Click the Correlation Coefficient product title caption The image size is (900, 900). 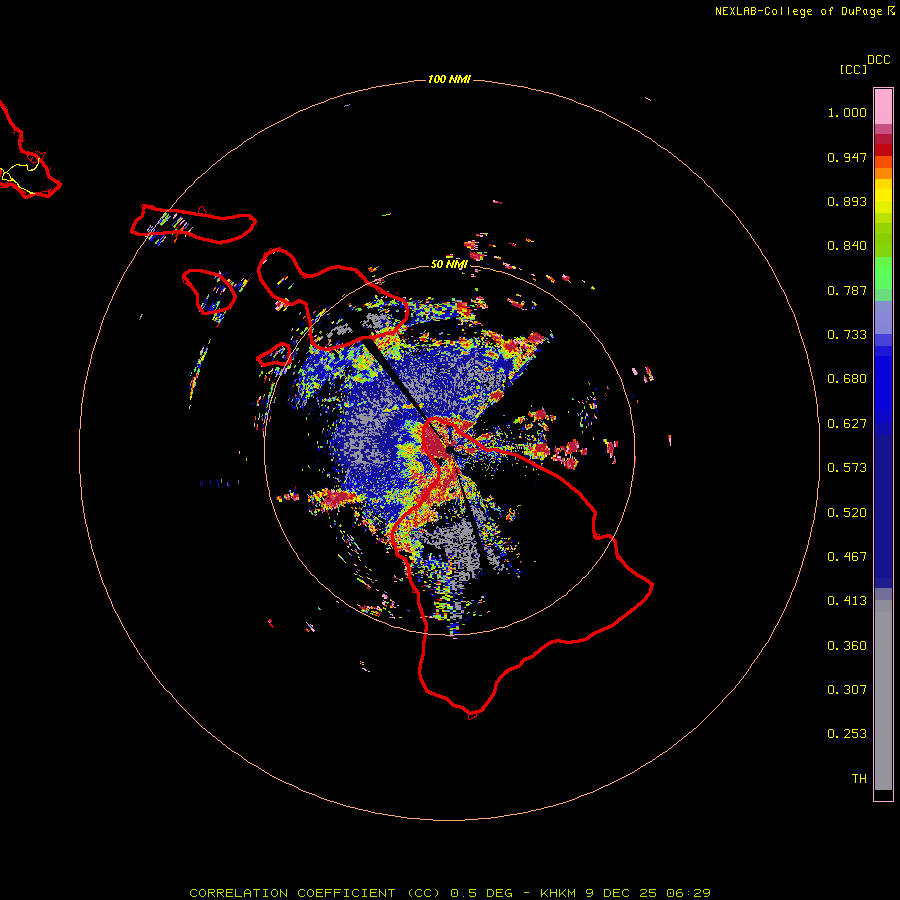tap(449, 893)
